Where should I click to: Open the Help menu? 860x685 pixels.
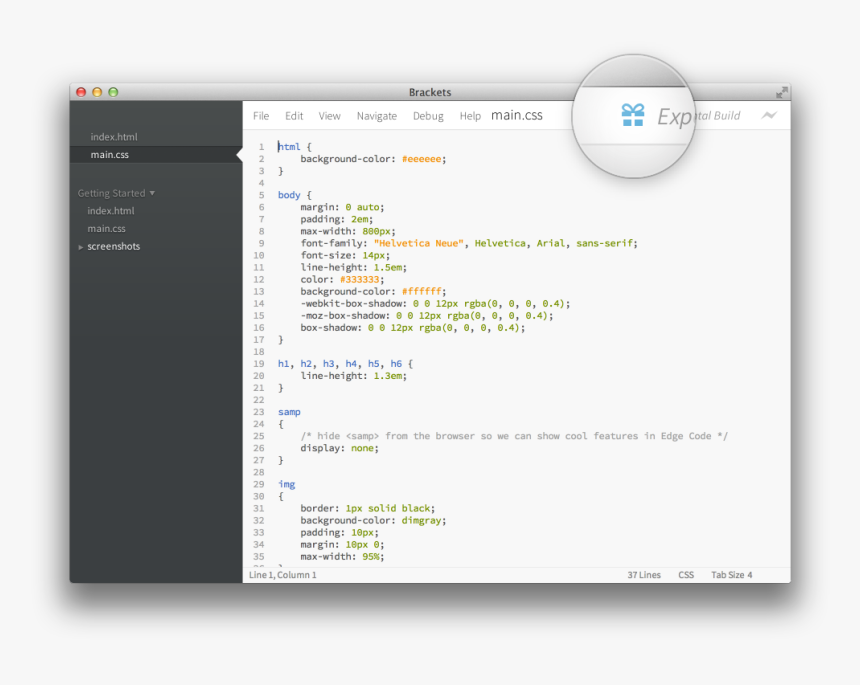[470, 116]
